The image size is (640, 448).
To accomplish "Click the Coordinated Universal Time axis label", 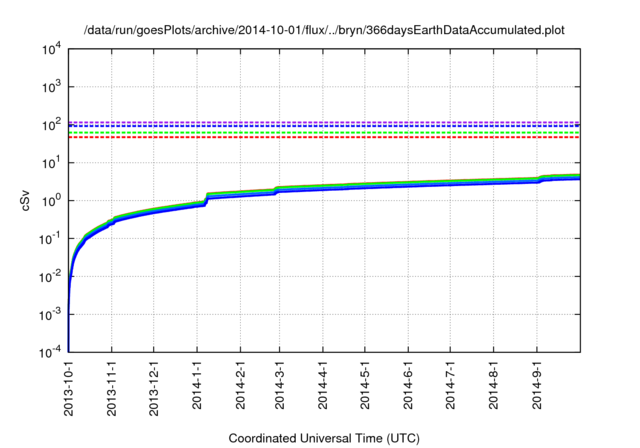I will [324, 438].
